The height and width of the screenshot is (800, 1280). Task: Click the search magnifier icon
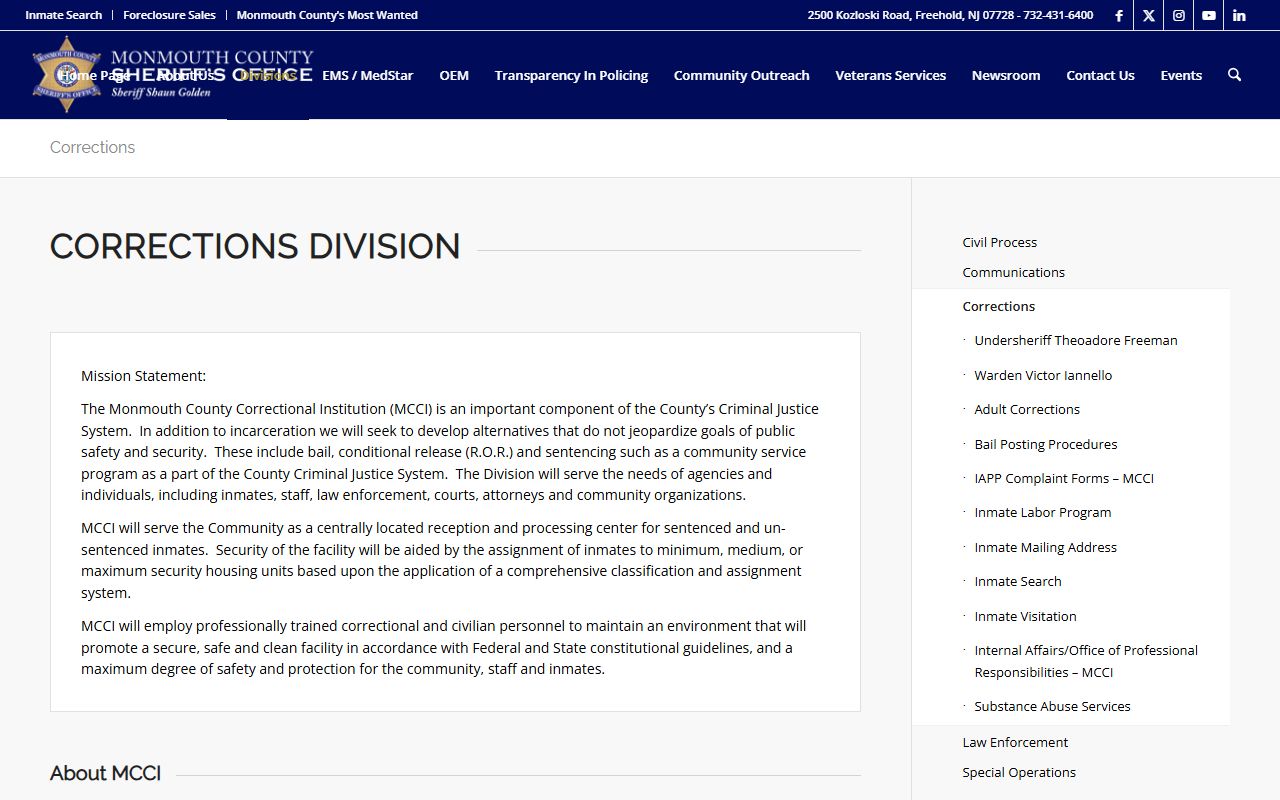(1234, 75)
